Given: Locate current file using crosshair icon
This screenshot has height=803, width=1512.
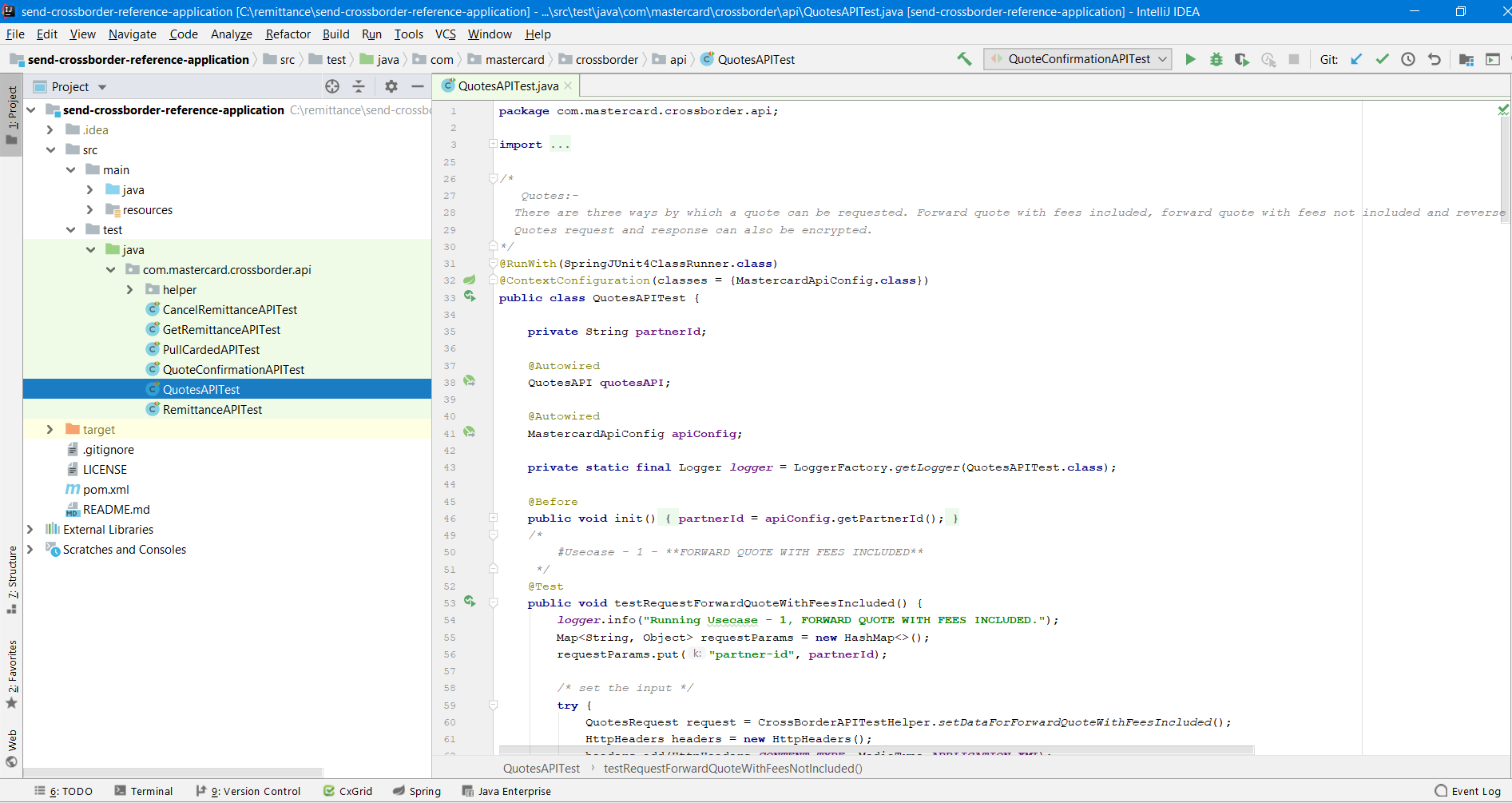Looking at the screenshot, I should pos(332,86).
